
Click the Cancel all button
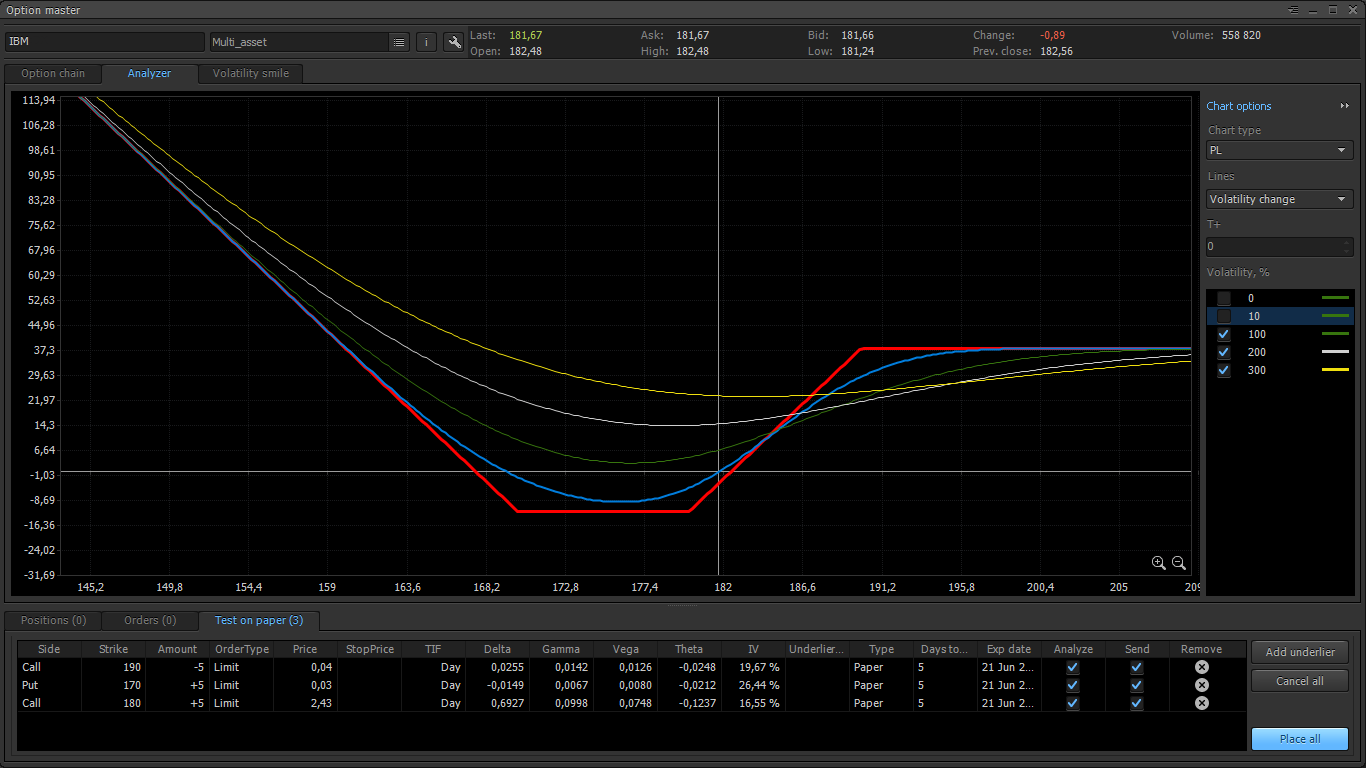coord(1299,681)
